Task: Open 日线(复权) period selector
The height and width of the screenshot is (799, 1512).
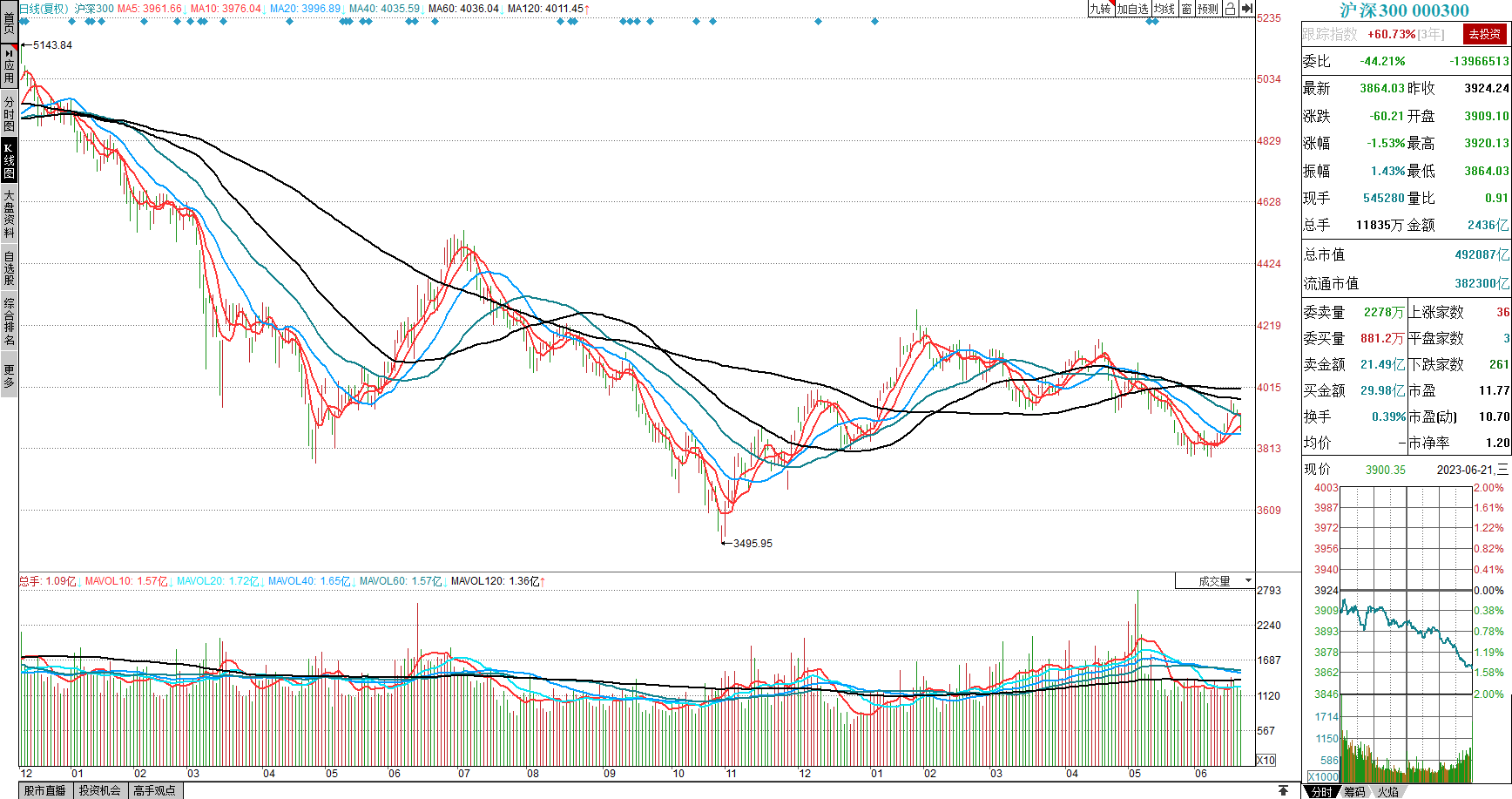Action: coord(44,9)
